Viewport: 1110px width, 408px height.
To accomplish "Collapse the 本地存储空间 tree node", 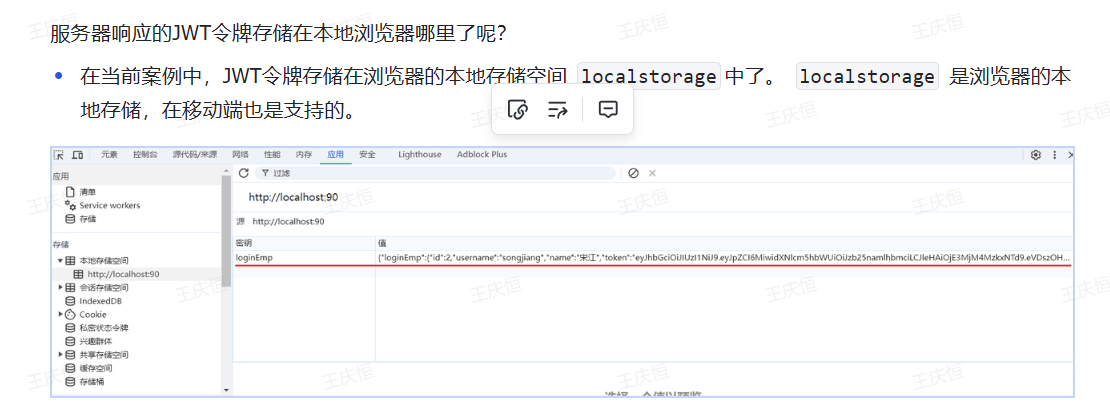I will click(x=59, y=261).
